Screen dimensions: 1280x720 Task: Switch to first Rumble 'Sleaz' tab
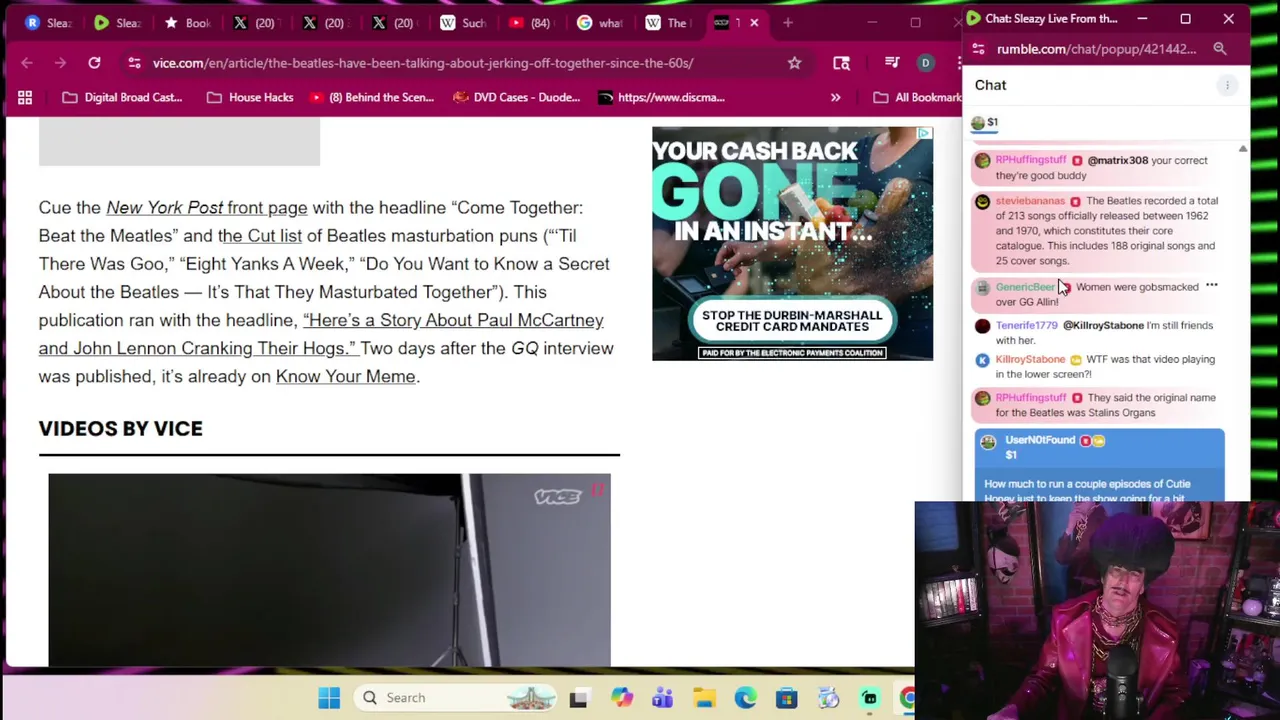(49, 22)
